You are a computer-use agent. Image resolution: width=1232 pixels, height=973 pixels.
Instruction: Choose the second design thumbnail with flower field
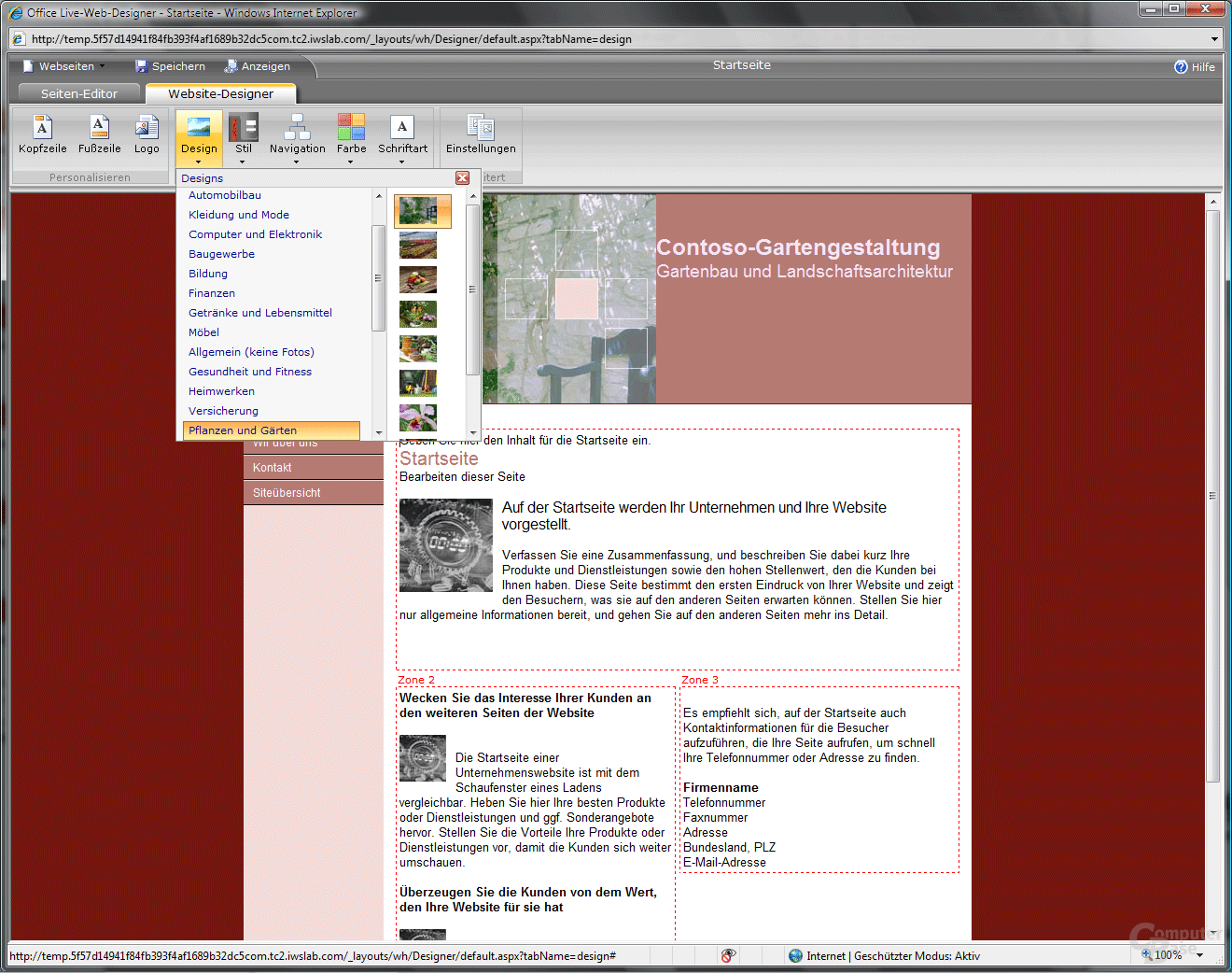(x=418, y=246)
